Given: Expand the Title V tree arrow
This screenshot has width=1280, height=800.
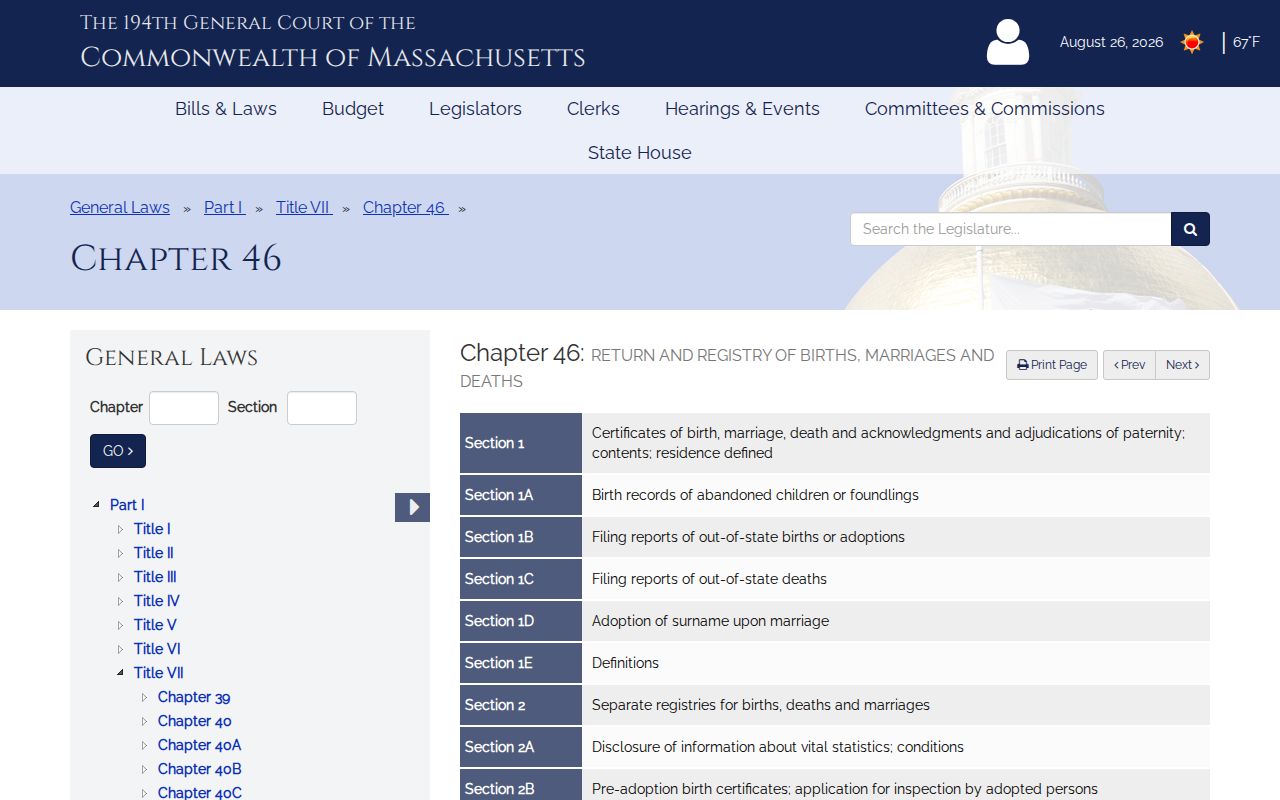Looking at the screenshot, I should [120, 625].
